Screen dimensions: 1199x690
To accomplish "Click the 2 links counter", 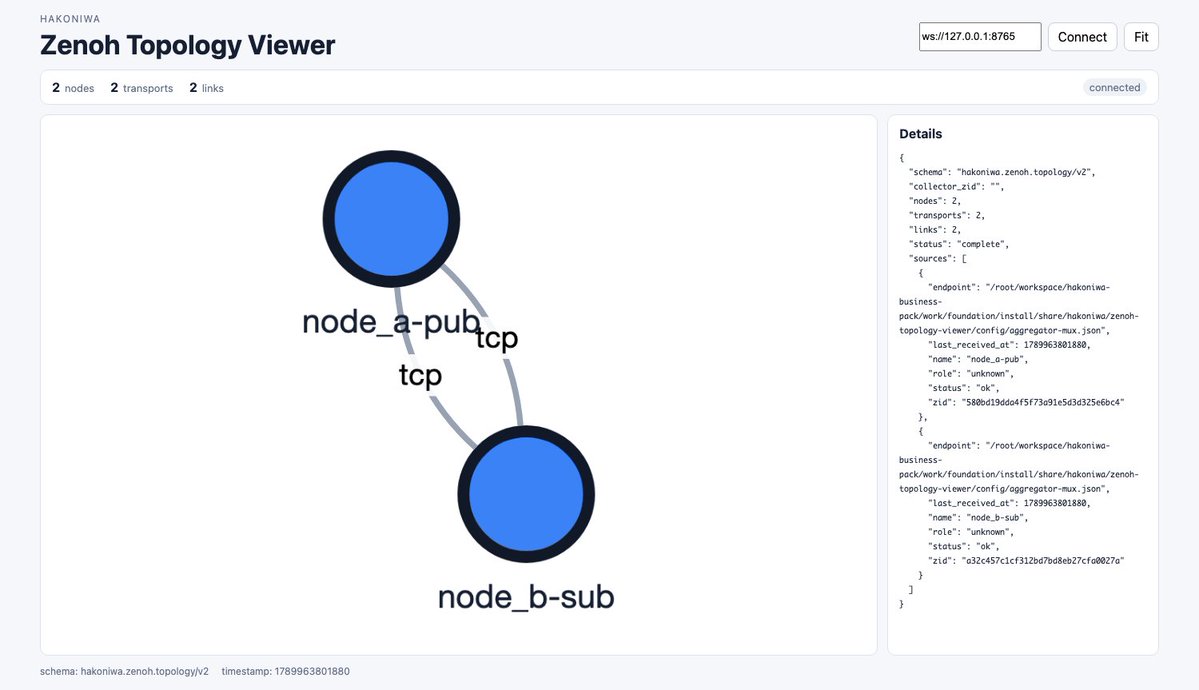I will pos(206,88).
